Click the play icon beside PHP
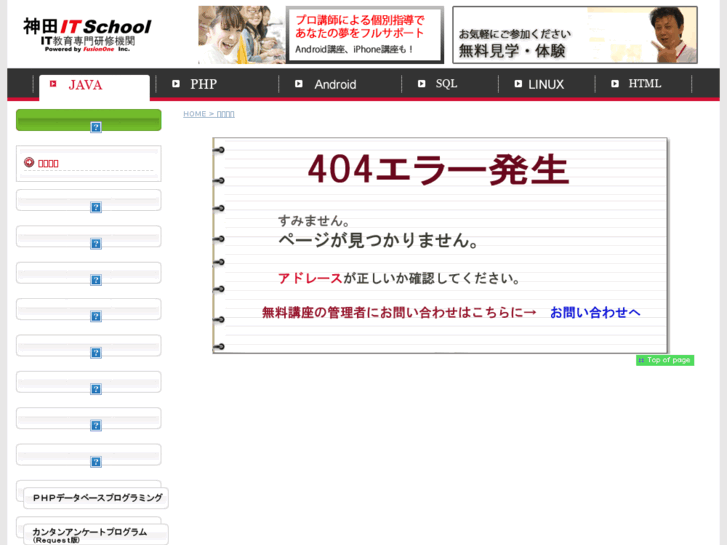The image size is (727, 545). [176, 84]
